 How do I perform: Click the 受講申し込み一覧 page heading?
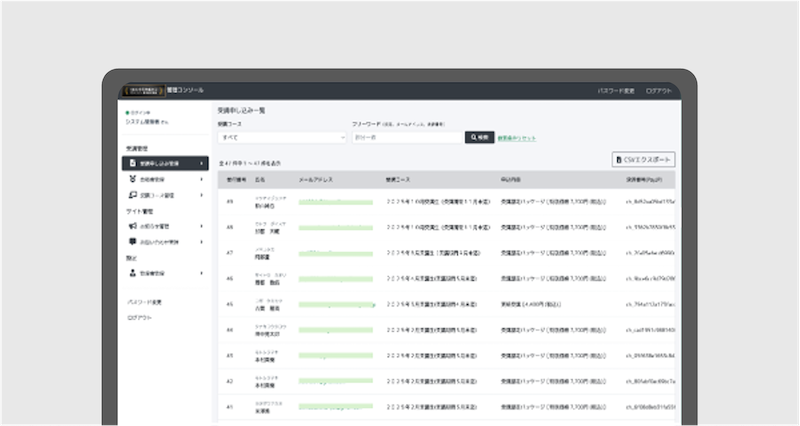pyautogui.click(x=241, y=110)
